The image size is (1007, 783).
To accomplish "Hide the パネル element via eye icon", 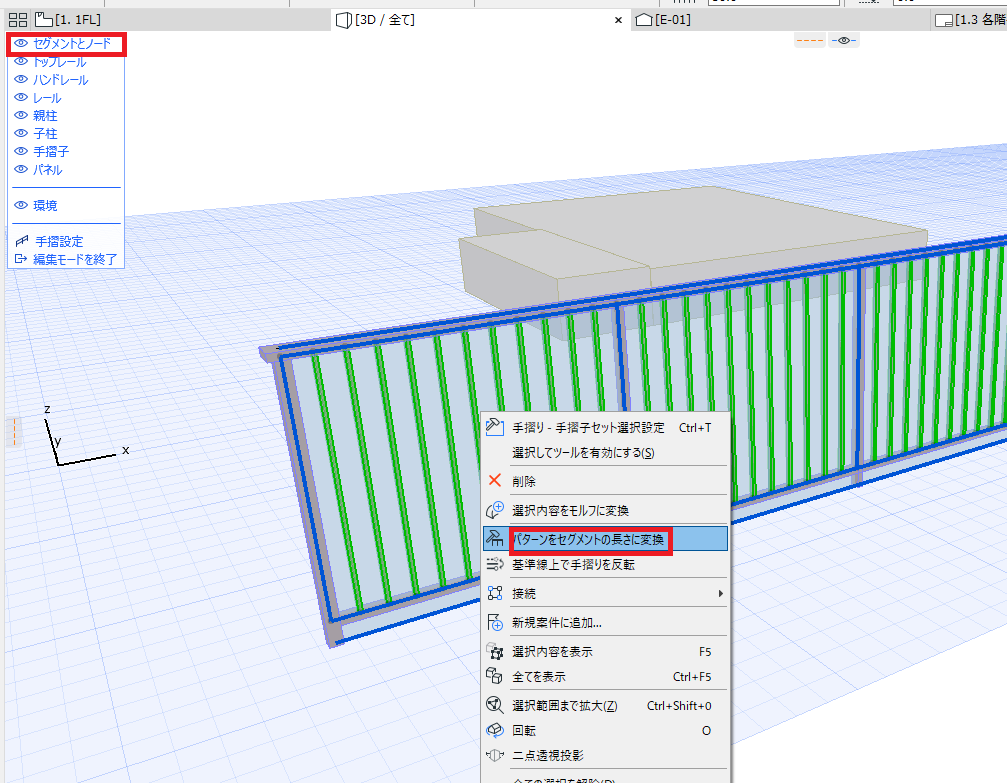I will click(x=21, y=169).
